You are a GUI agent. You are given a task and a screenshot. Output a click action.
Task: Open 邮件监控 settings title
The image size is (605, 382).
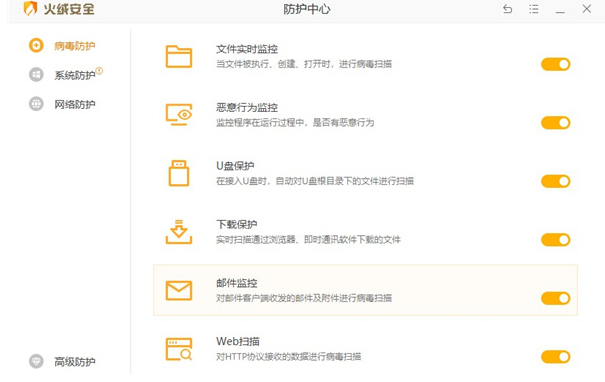(x=237, y=283)
